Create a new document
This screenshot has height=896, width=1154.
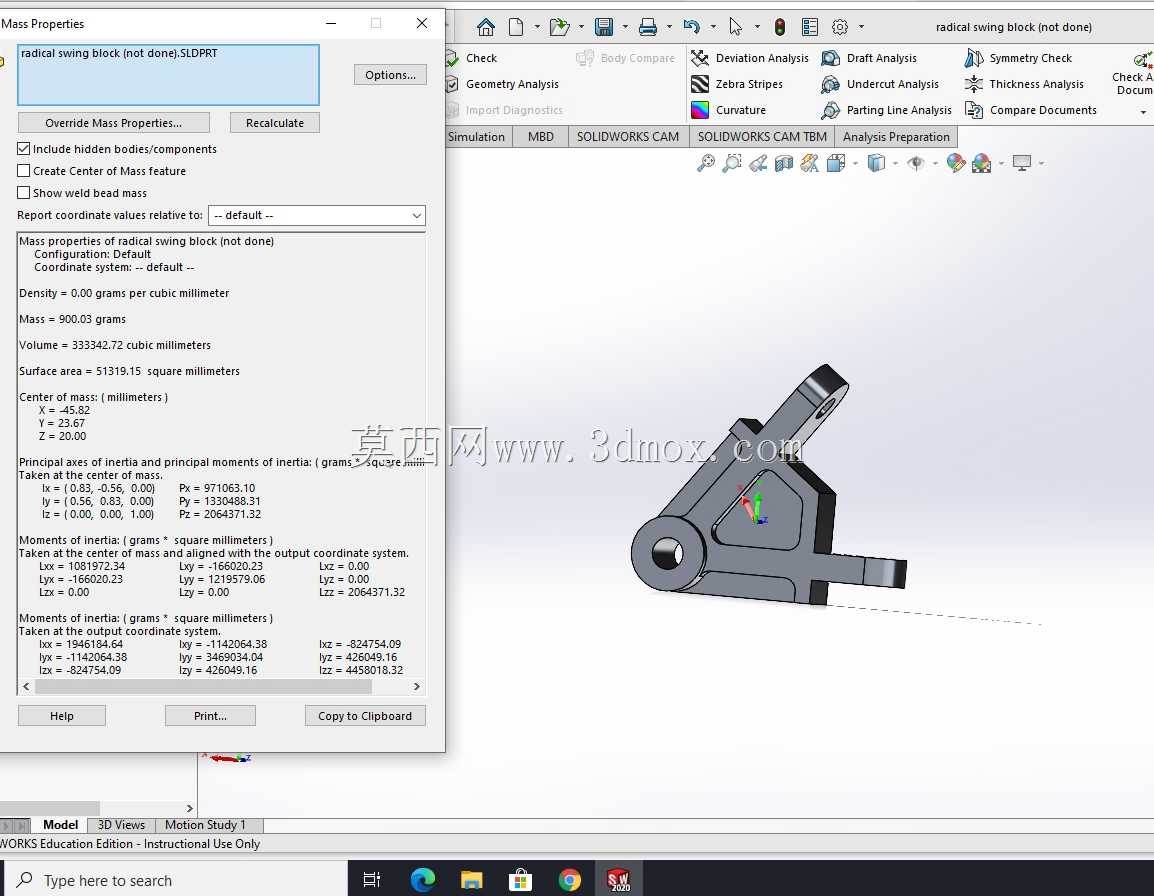coord(516,27)
